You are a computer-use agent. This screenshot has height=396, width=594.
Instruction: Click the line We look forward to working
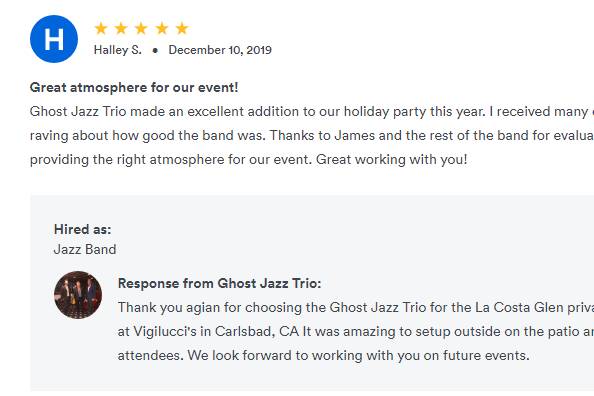324,355
